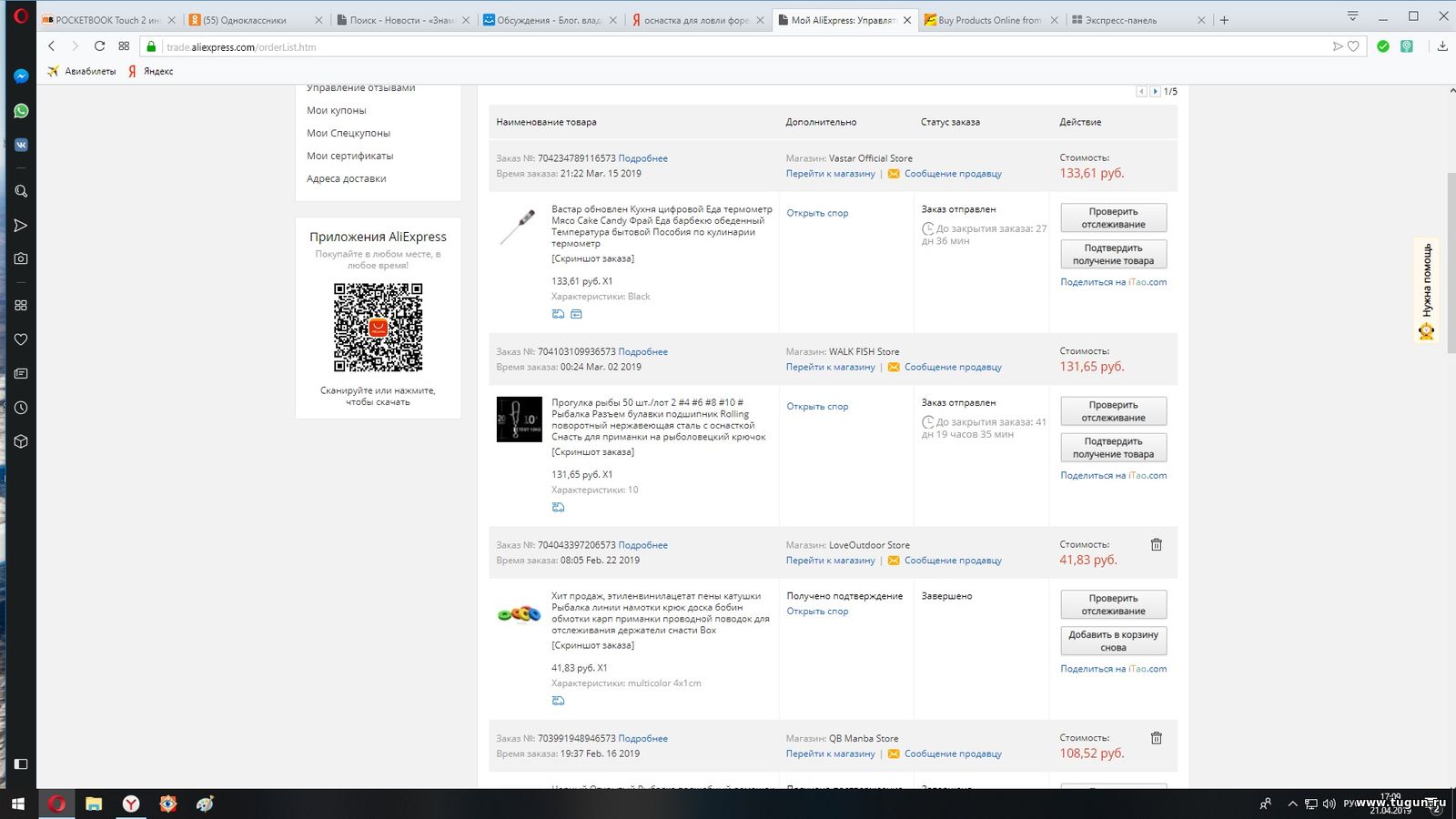This screenshot has height=819, width=1456.
Task: Add page to bookmarks heart in address bar
Action: coord(1353,46)
